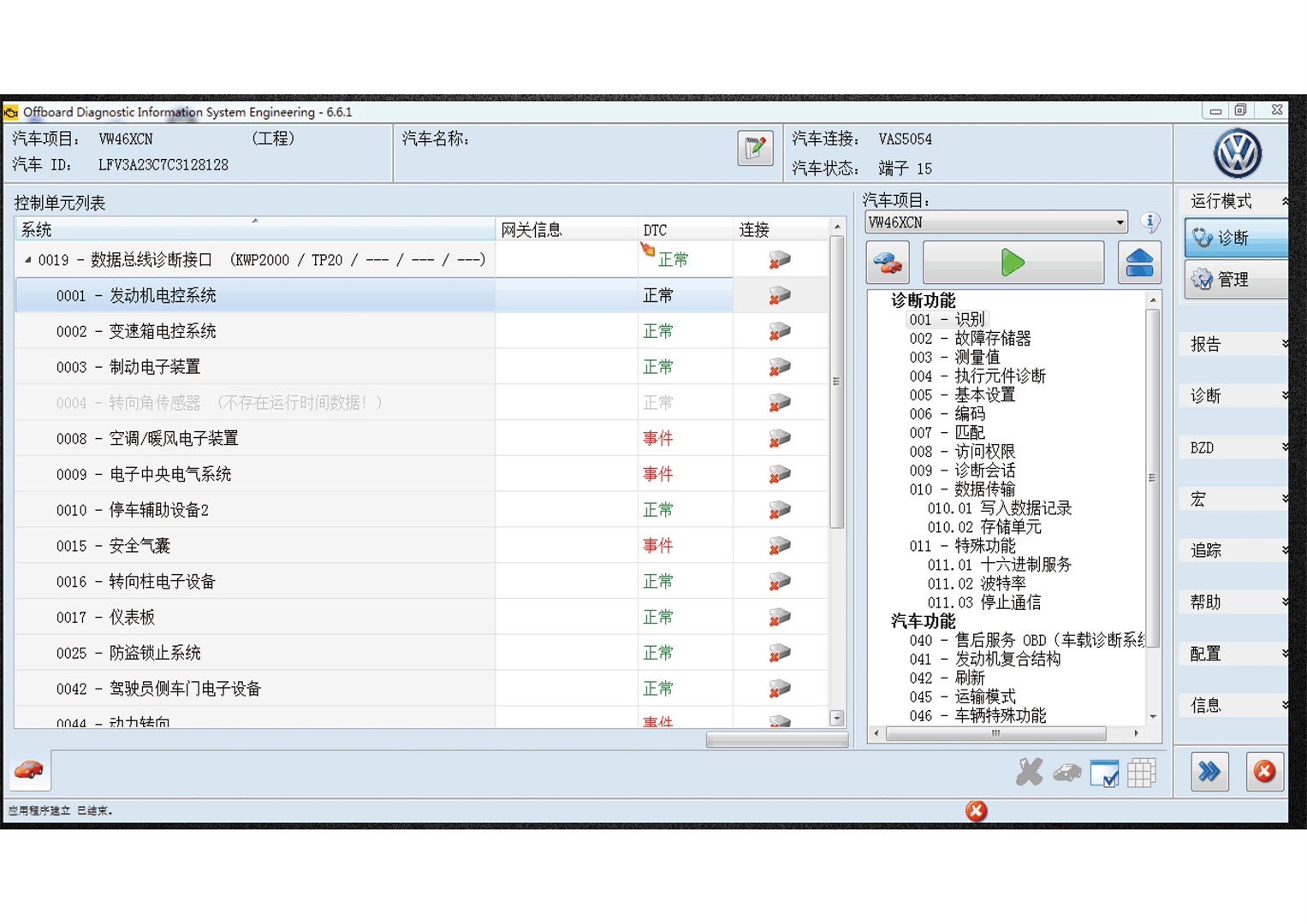This screenshot has height=924, width=1307.
Task: Select the 0016 - 转向柱电子设备 row
Action: (422, 582)
